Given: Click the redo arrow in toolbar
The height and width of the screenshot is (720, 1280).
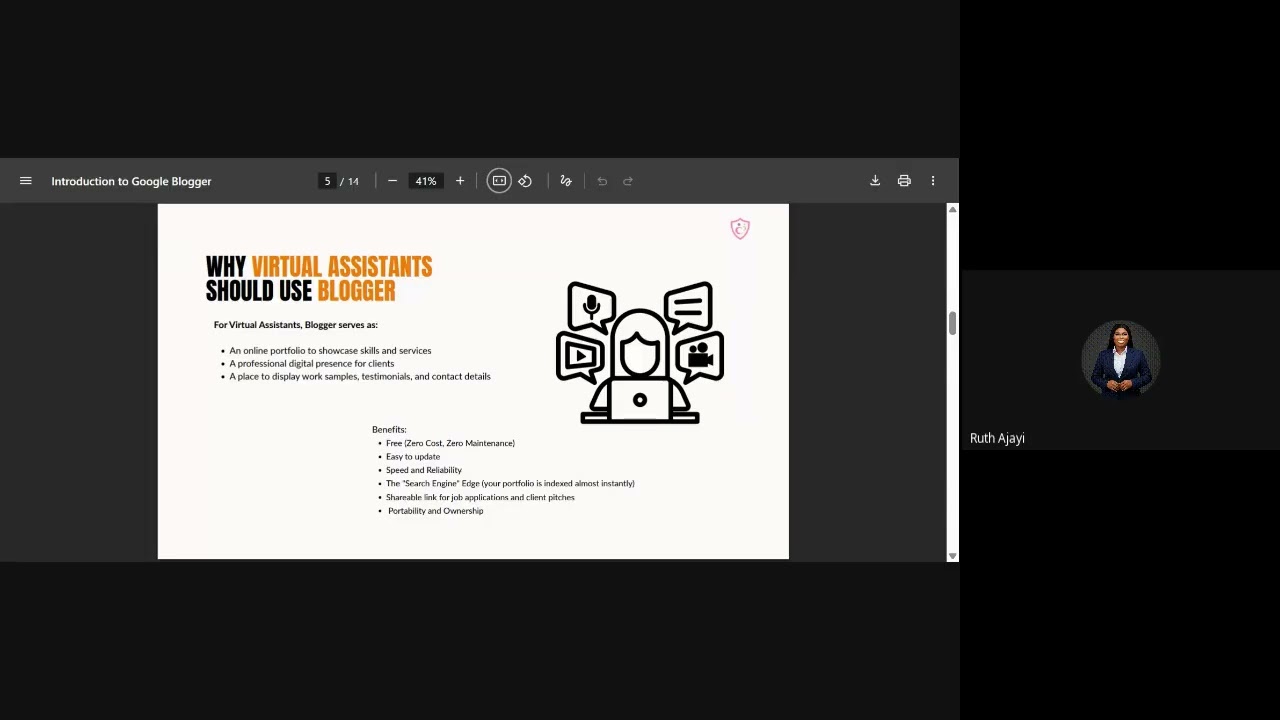Looking at the screenshot, I should [x=628, y=181].
